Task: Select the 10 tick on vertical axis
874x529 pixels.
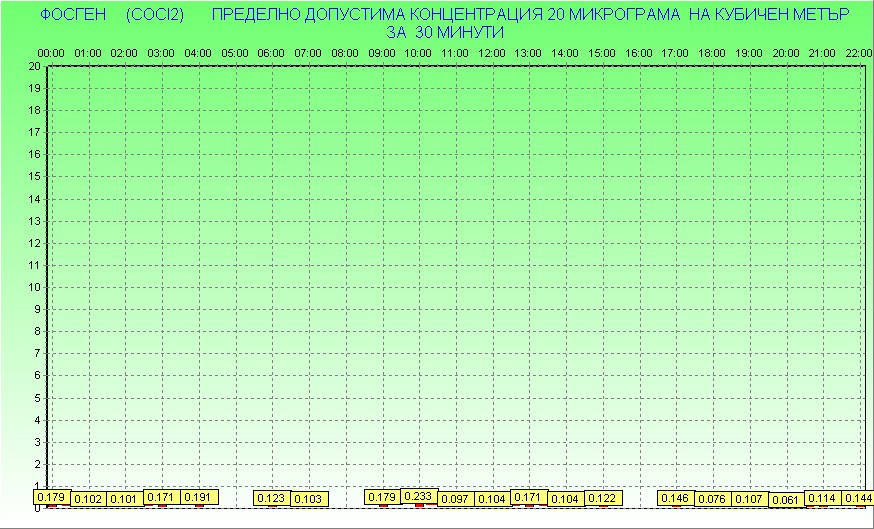Action: click(34, 287)
